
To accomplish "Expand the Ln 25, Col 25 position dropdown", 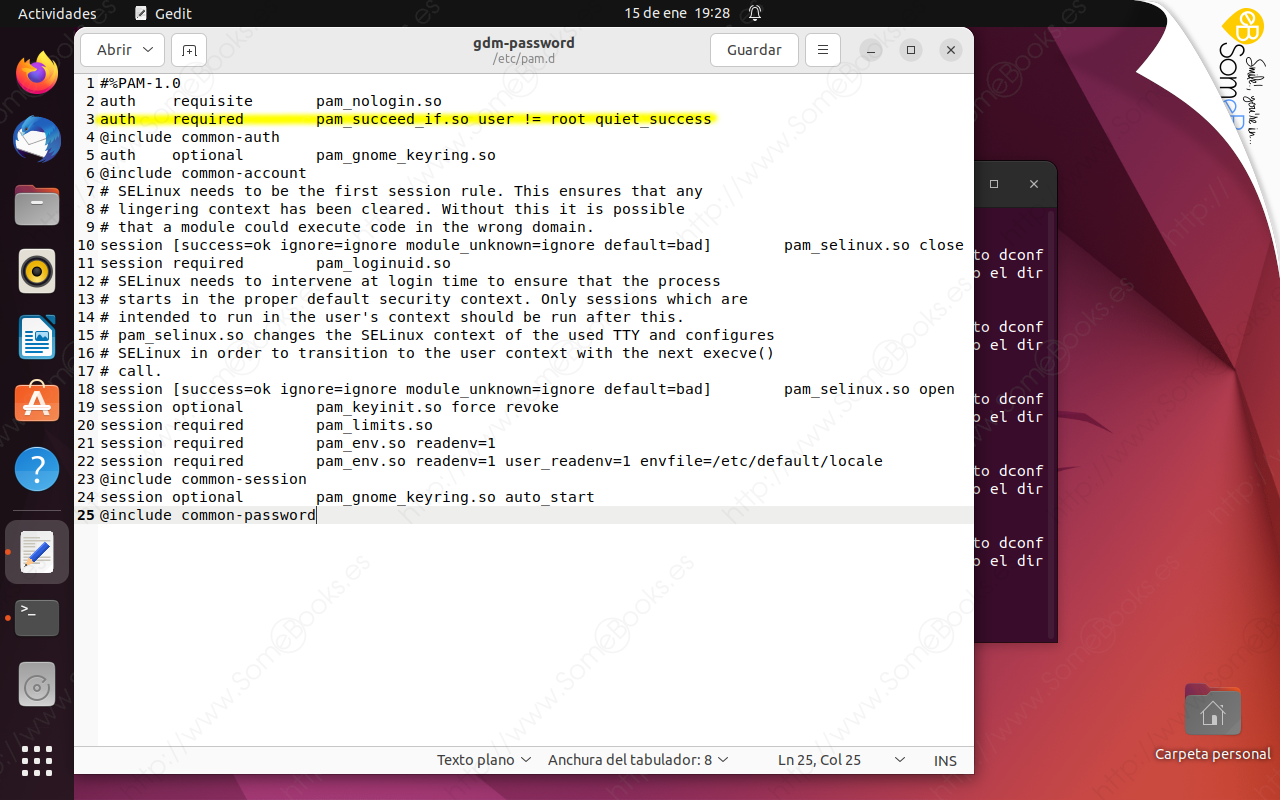I will tap(840, 760).
